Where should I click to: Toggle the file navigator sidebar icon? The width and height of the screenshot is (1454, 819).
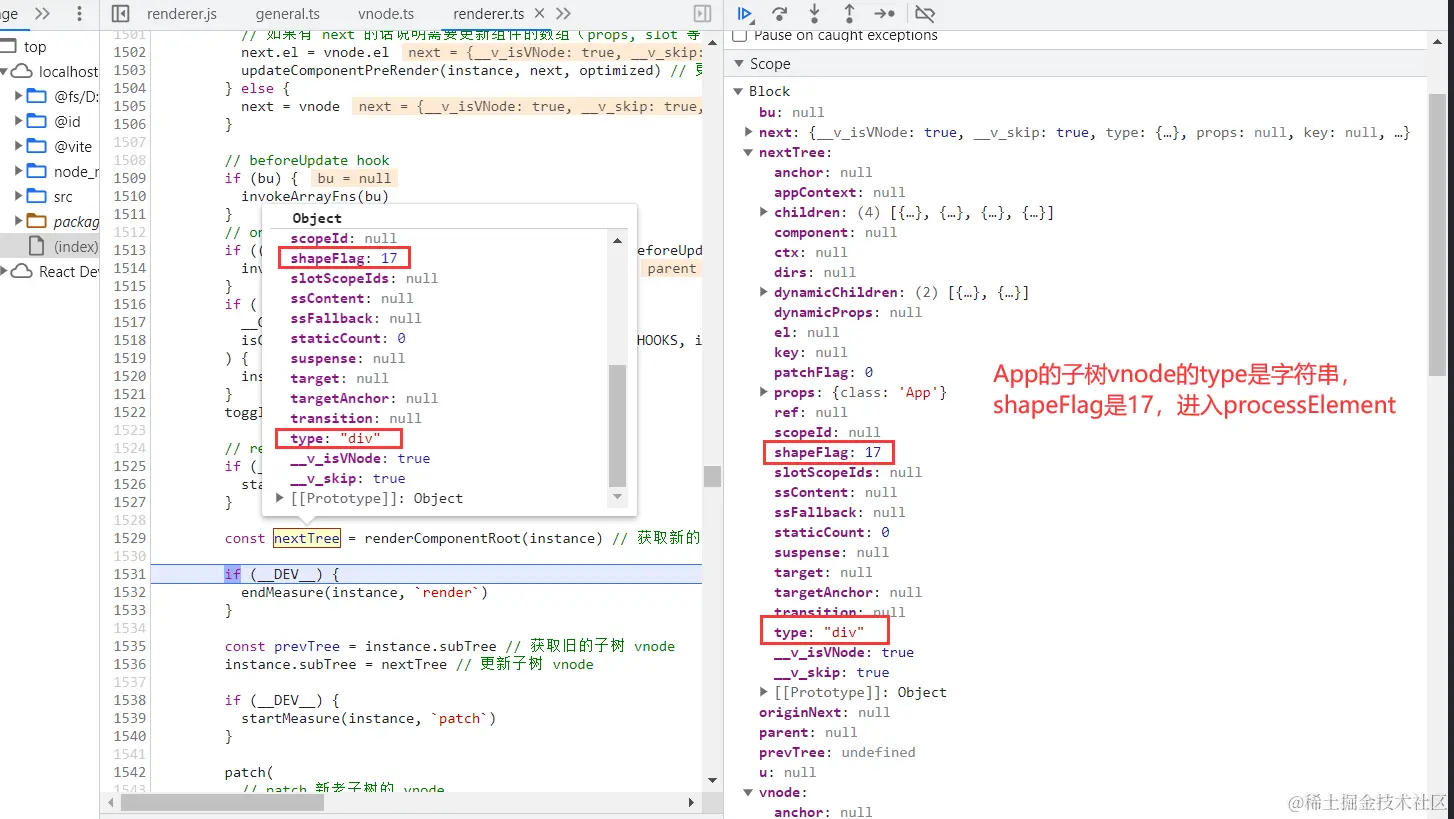120,14
